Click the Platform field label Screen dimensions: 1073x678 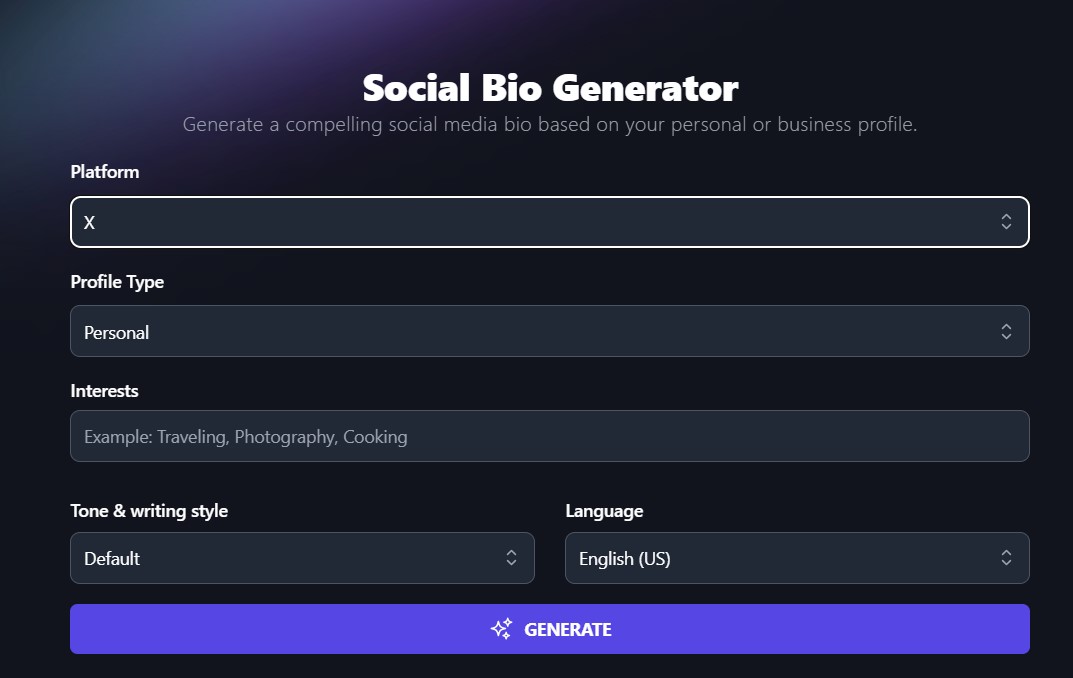pyautogui.click(x=104, y=172)
